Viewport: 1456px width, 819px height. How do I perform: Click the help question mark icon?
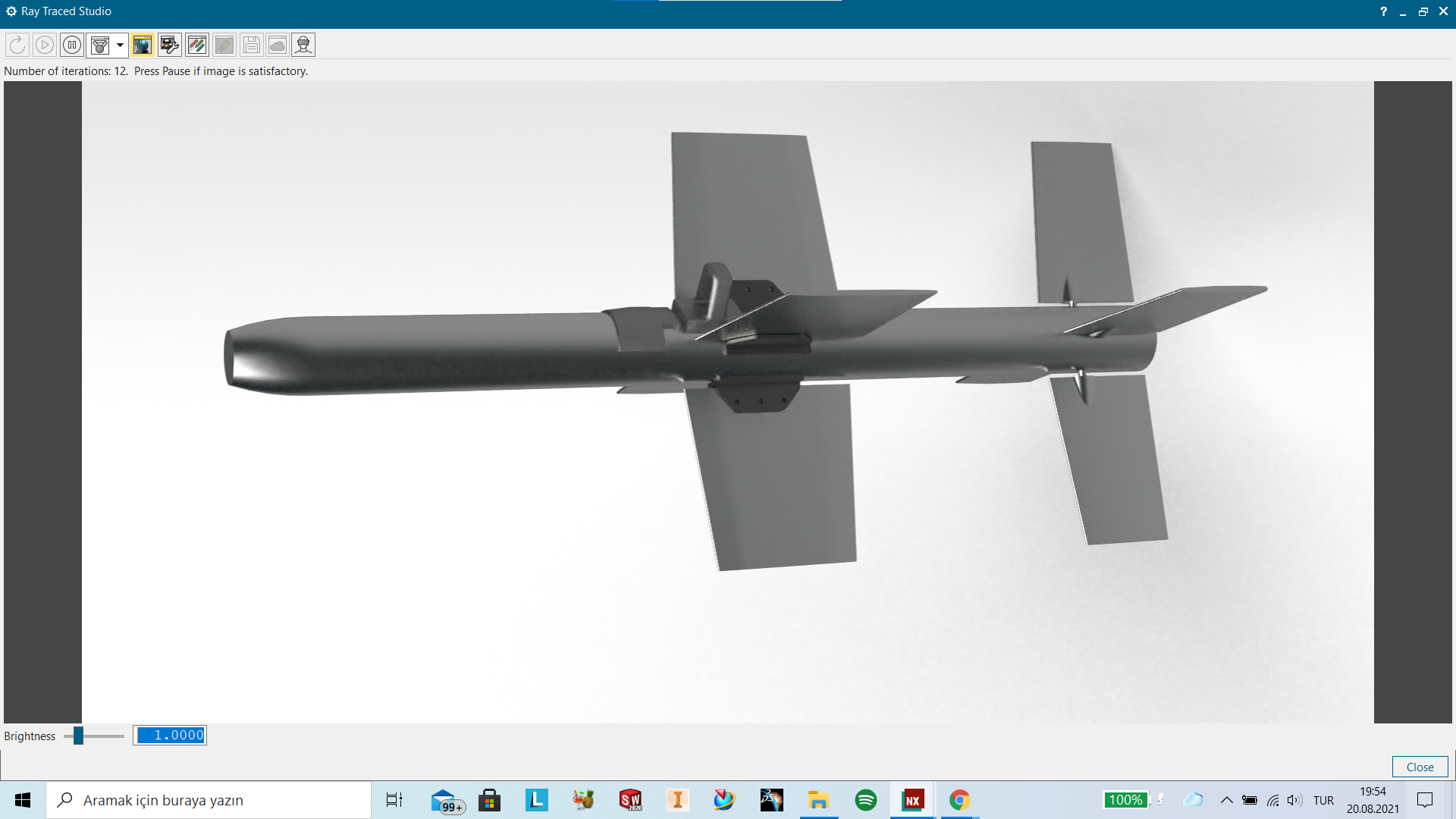[x=1383, y=11]
